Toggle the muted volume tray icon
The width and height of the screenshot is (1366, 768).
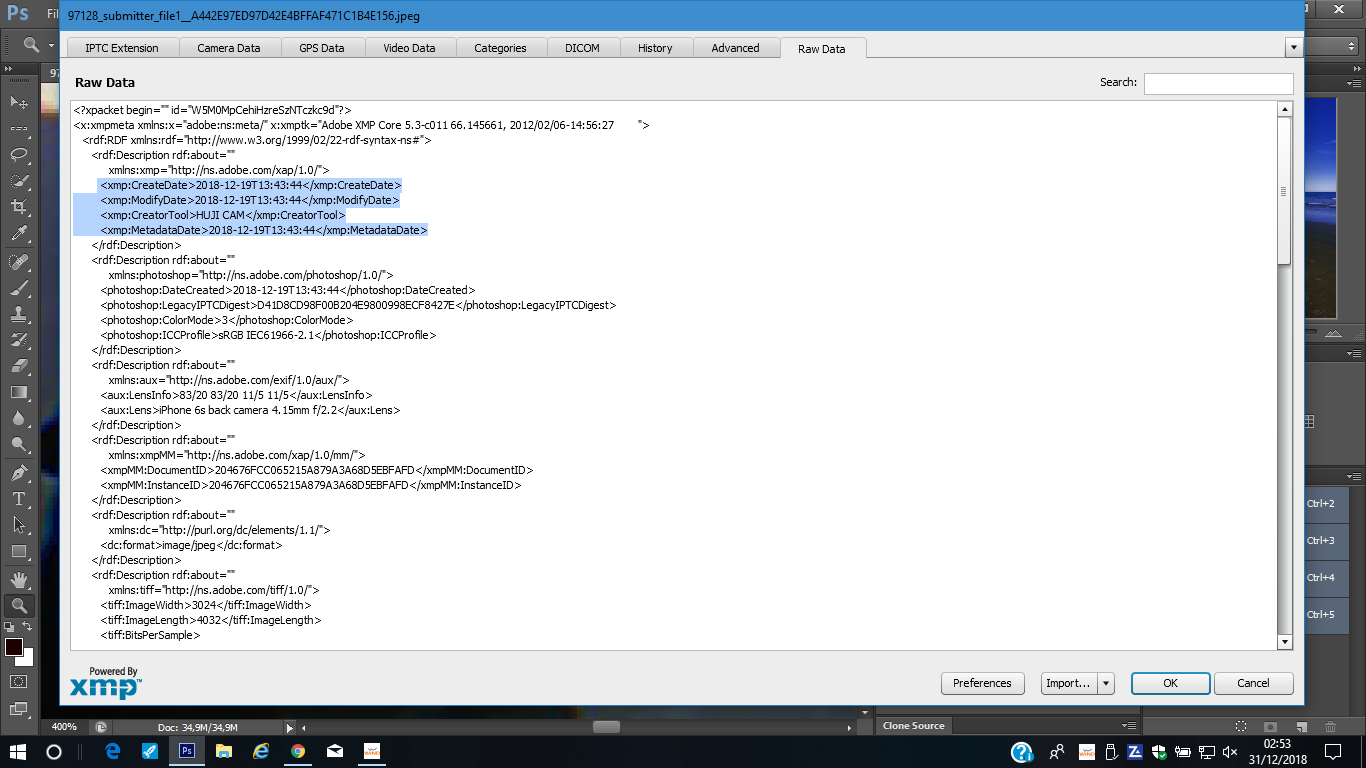point(1230,751)
